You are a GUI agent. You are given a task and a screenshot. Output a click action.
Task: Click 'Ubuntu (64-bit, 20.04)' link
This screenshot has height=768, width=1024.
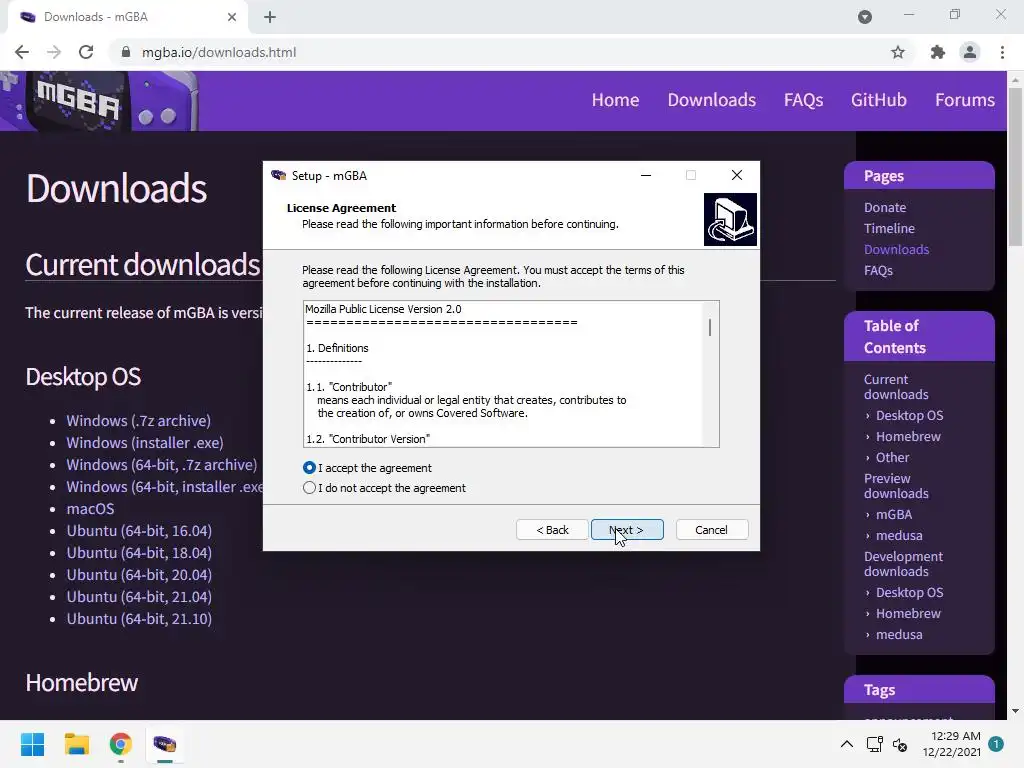139,575
